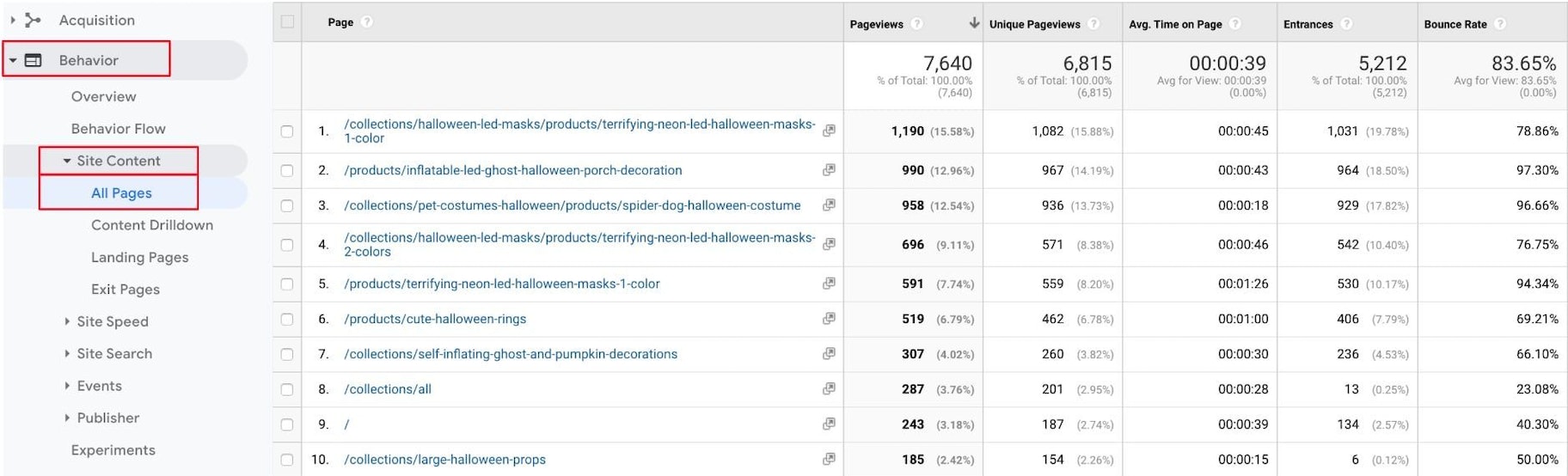Screen dimensions: 1568x476
Task: Collapse the Site Content section
Action: 67,161
